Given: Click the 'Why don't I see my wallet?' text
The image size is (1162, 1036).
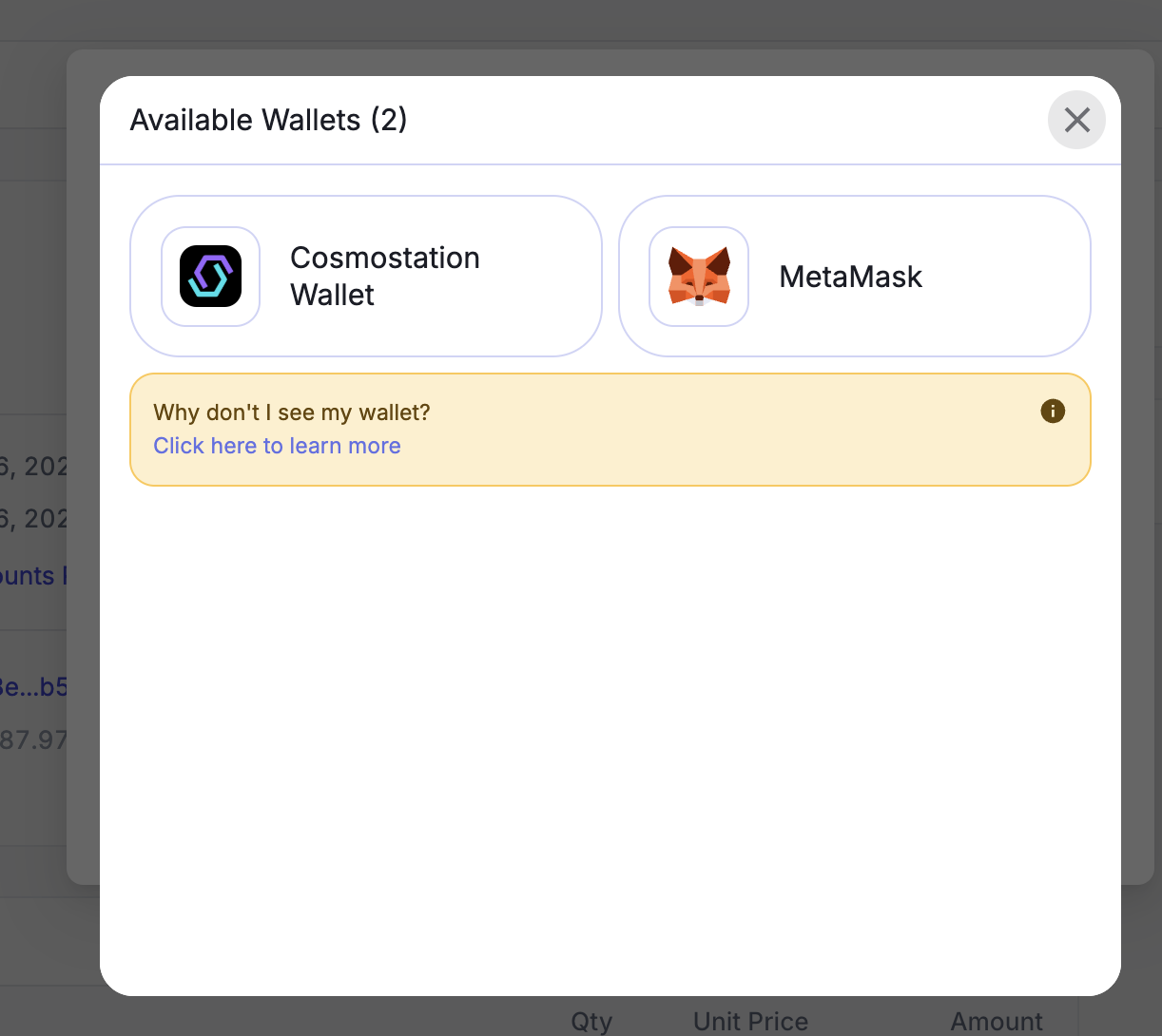Looking at the screenshot, I should tap(291, 412).
